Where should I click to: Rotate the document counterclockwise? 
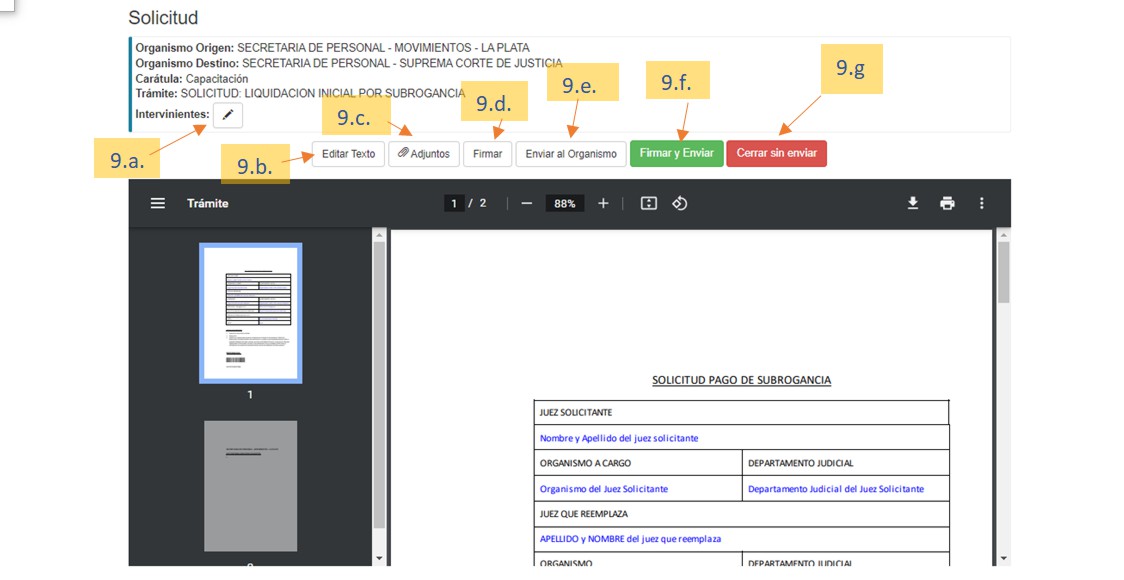(x=680, y=203)
